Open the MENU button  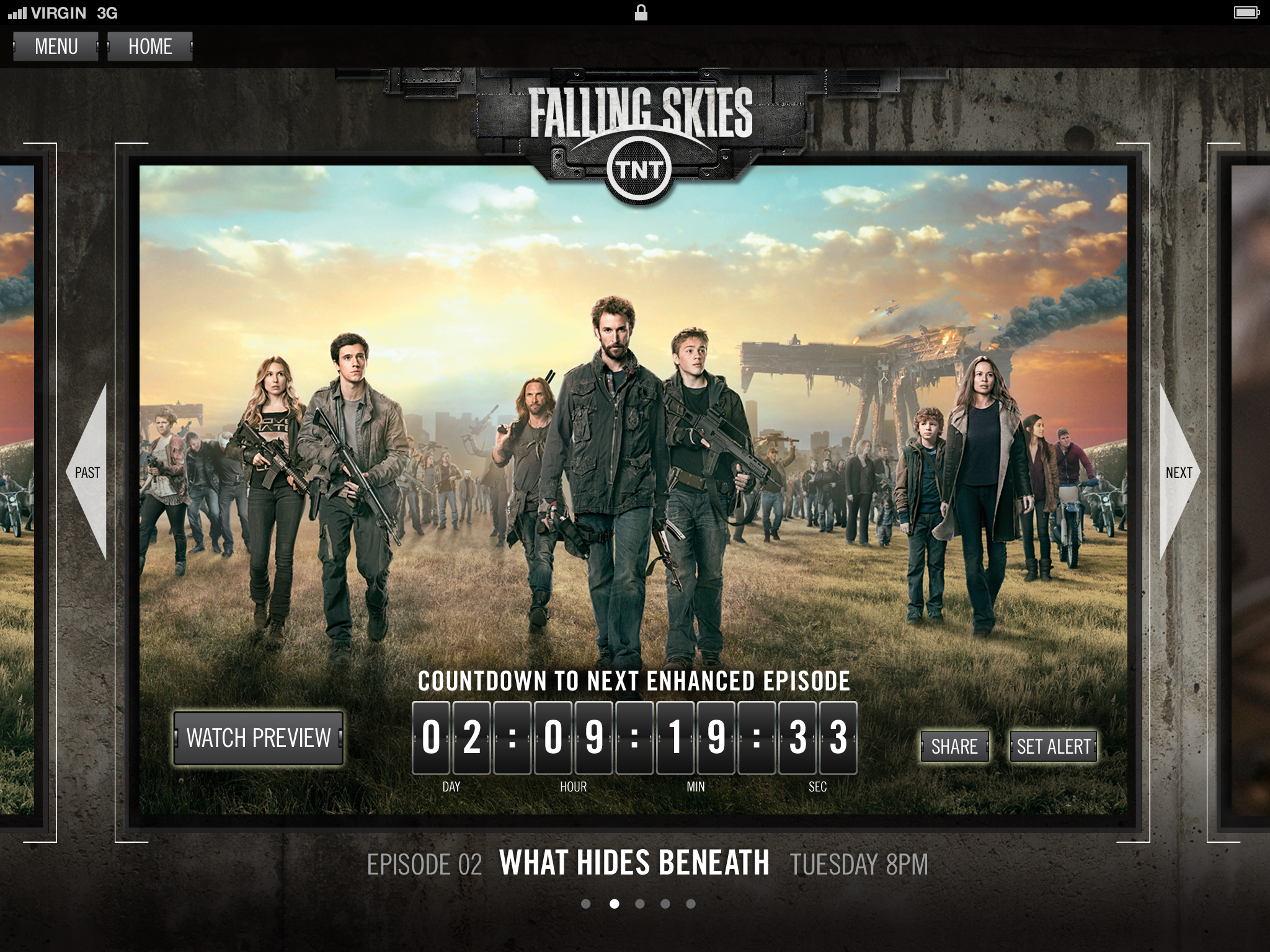(x=56, y=46)
